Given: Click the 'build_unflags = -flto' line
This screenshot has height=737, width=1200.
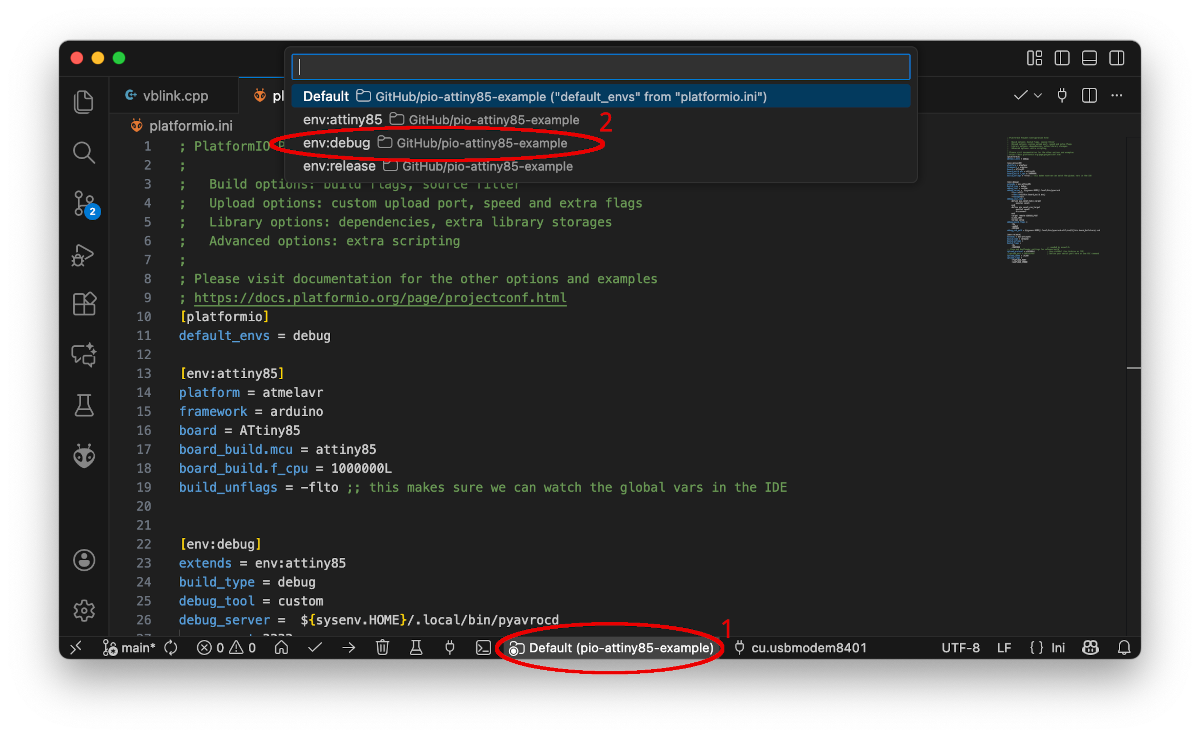Looking at the screenshot, I should pyautogui.click(x=483, y=488).
